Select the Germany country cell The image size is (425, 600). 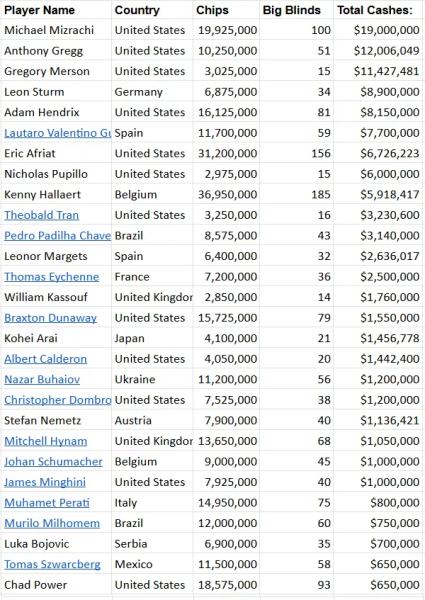tap(152, 92)
